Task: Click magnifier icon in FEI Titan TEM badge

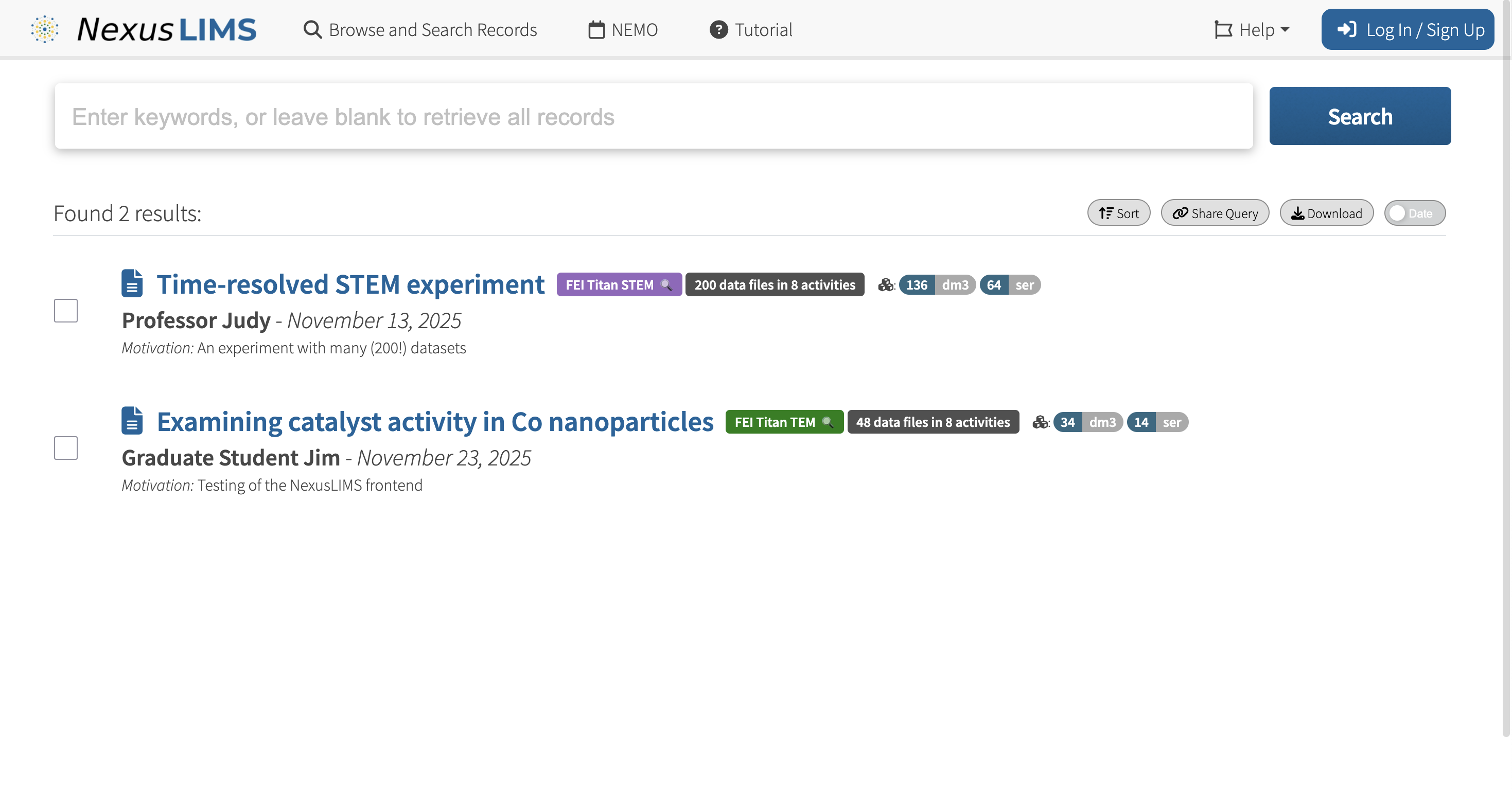Action: tap(828, 422)
